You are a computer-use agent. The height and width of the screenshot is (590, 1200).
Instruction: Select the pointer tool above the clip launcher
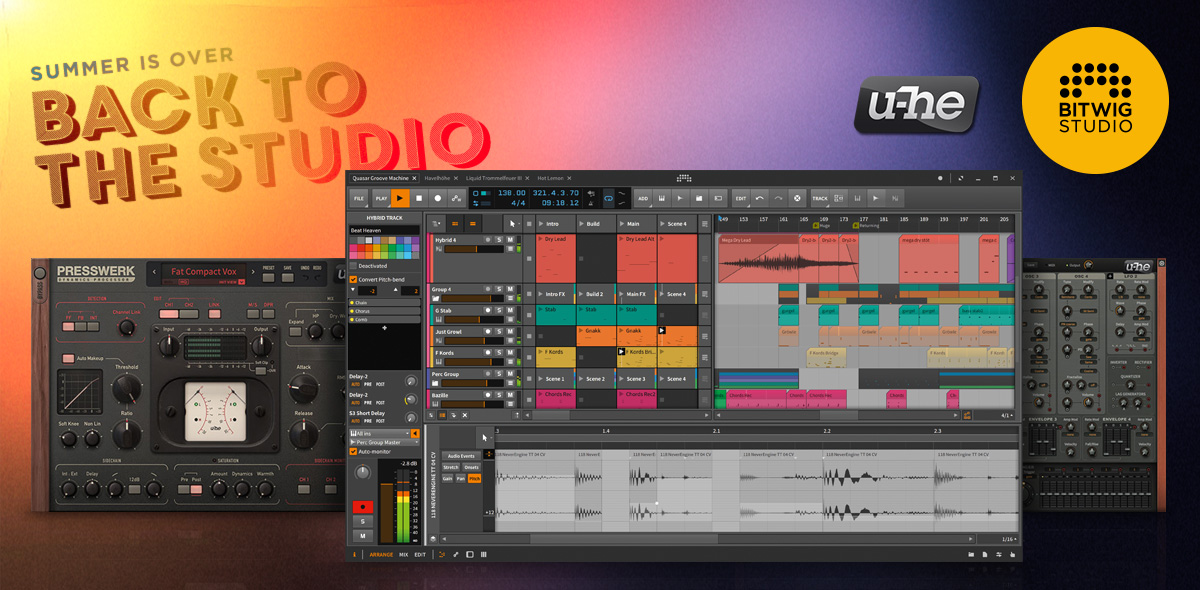coord(513,224)
